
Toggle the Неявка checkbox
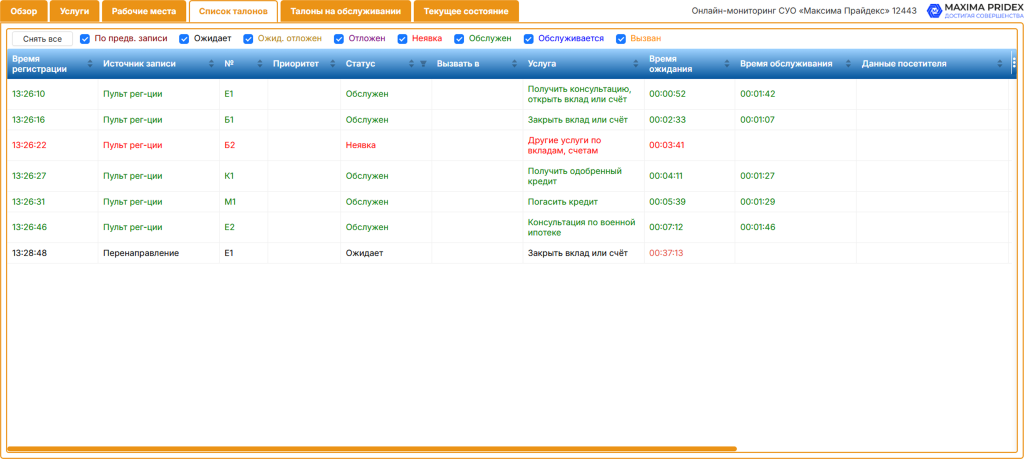coord(402,39)
